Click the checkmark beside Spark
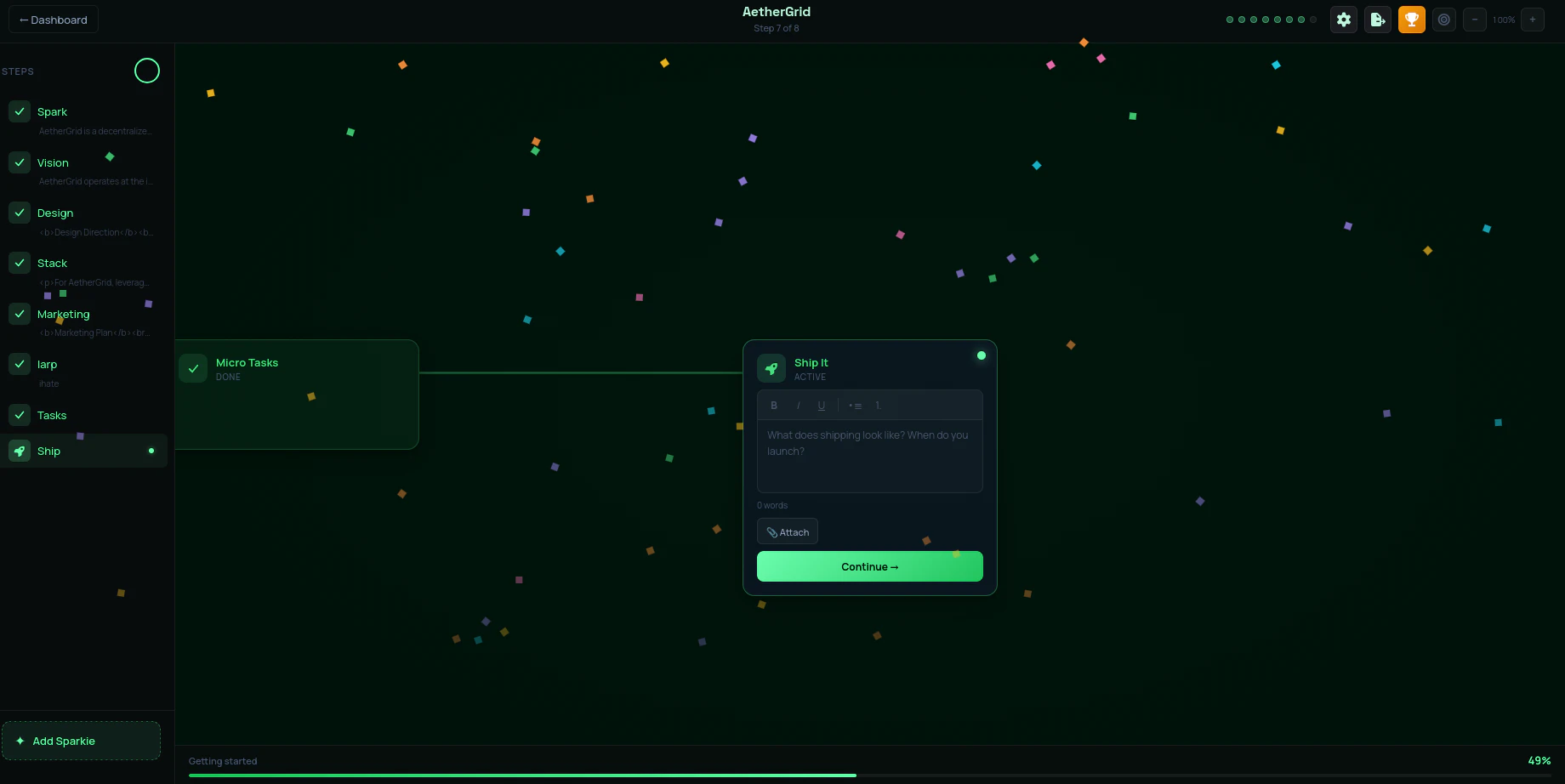 20,111
